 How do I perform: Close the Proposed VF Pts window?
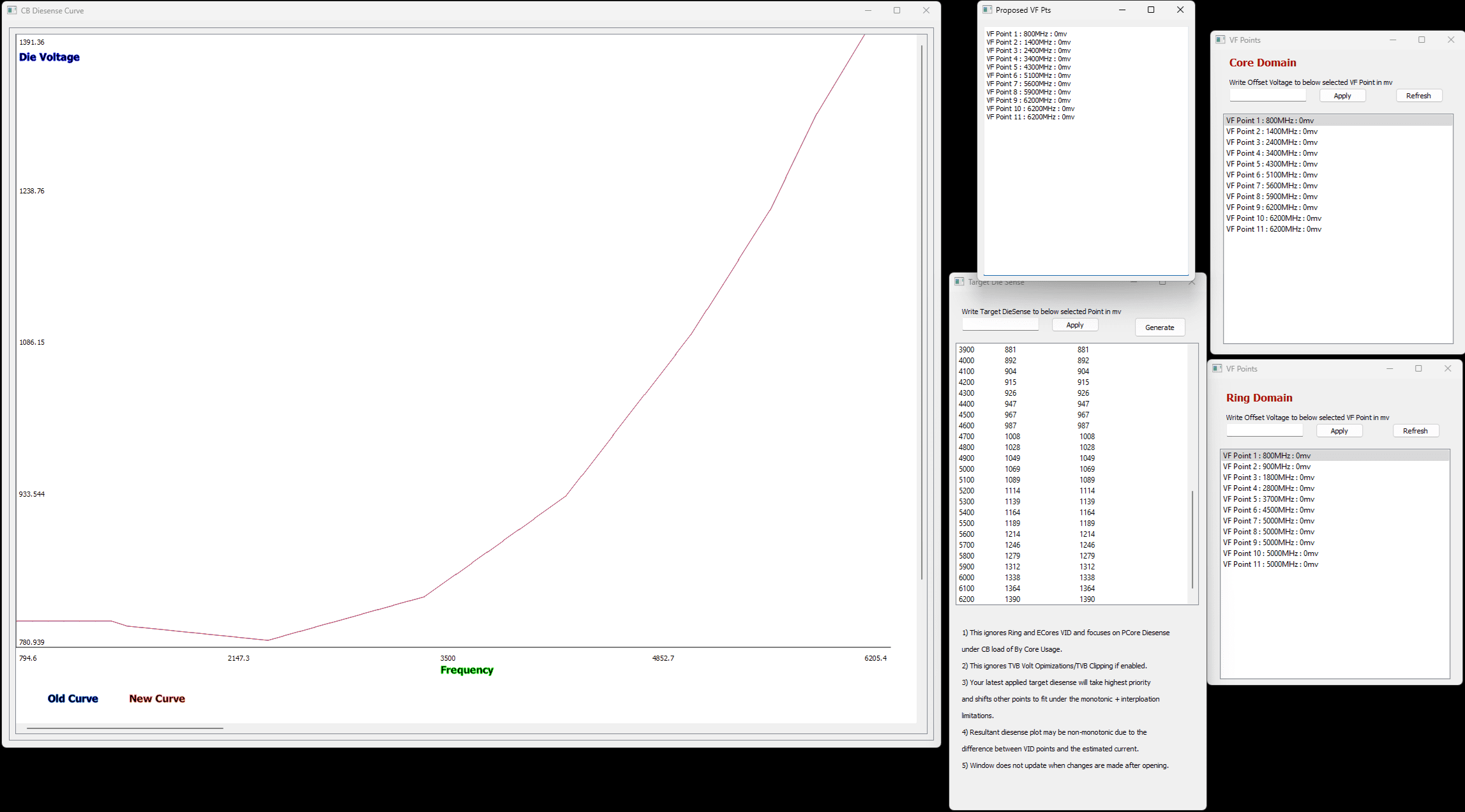pyautogui.click(x=1180, y=10)
